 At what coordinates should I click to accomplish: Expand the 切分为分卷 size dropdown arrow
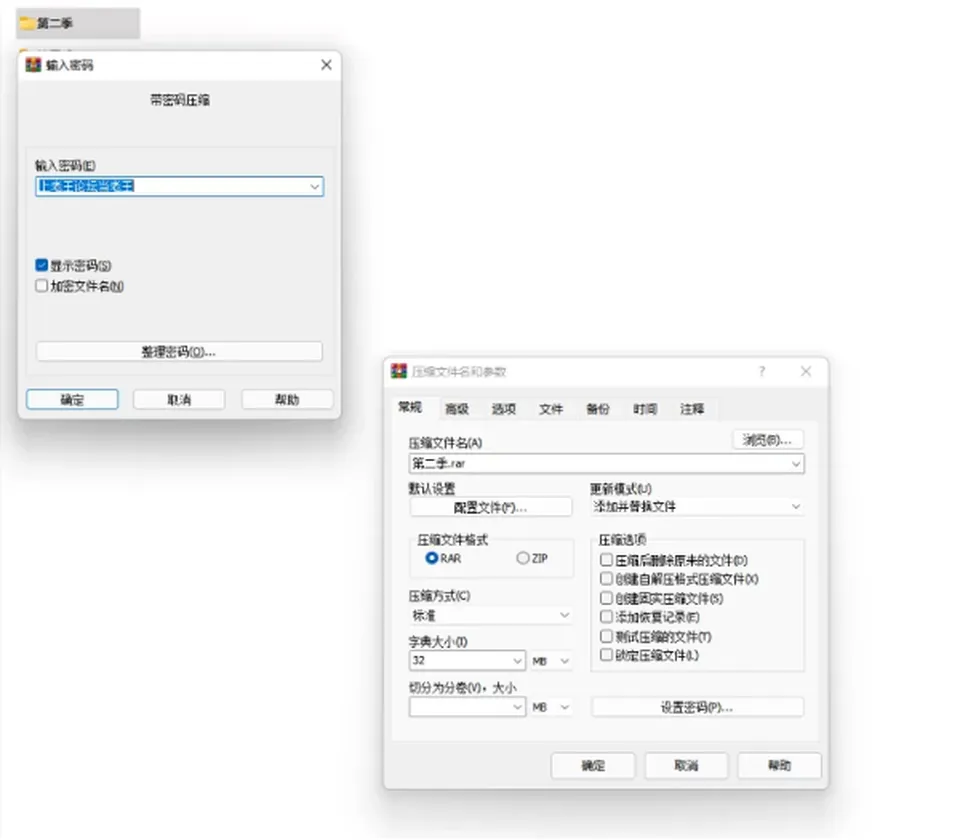click(517, 707)
